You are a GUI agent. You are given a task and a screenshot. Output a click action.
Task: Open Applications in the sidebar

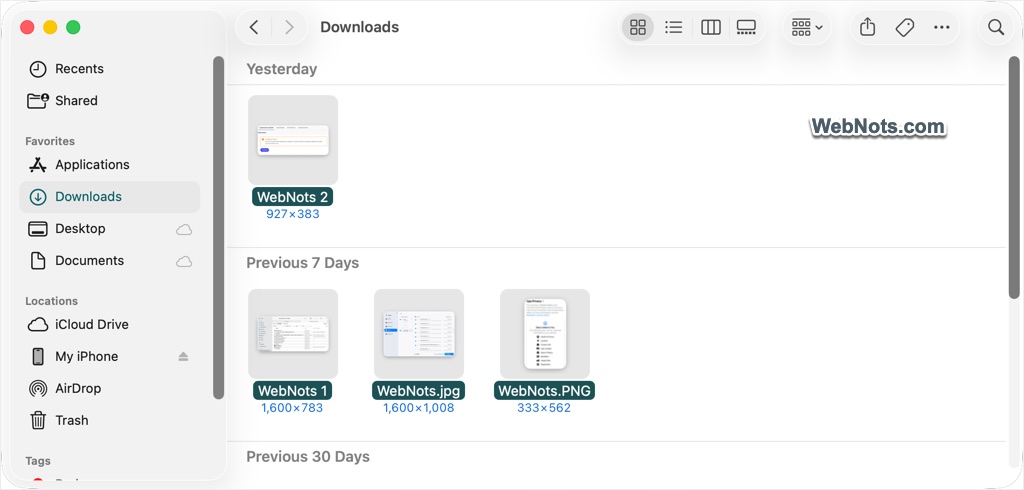tap(109, 165)
